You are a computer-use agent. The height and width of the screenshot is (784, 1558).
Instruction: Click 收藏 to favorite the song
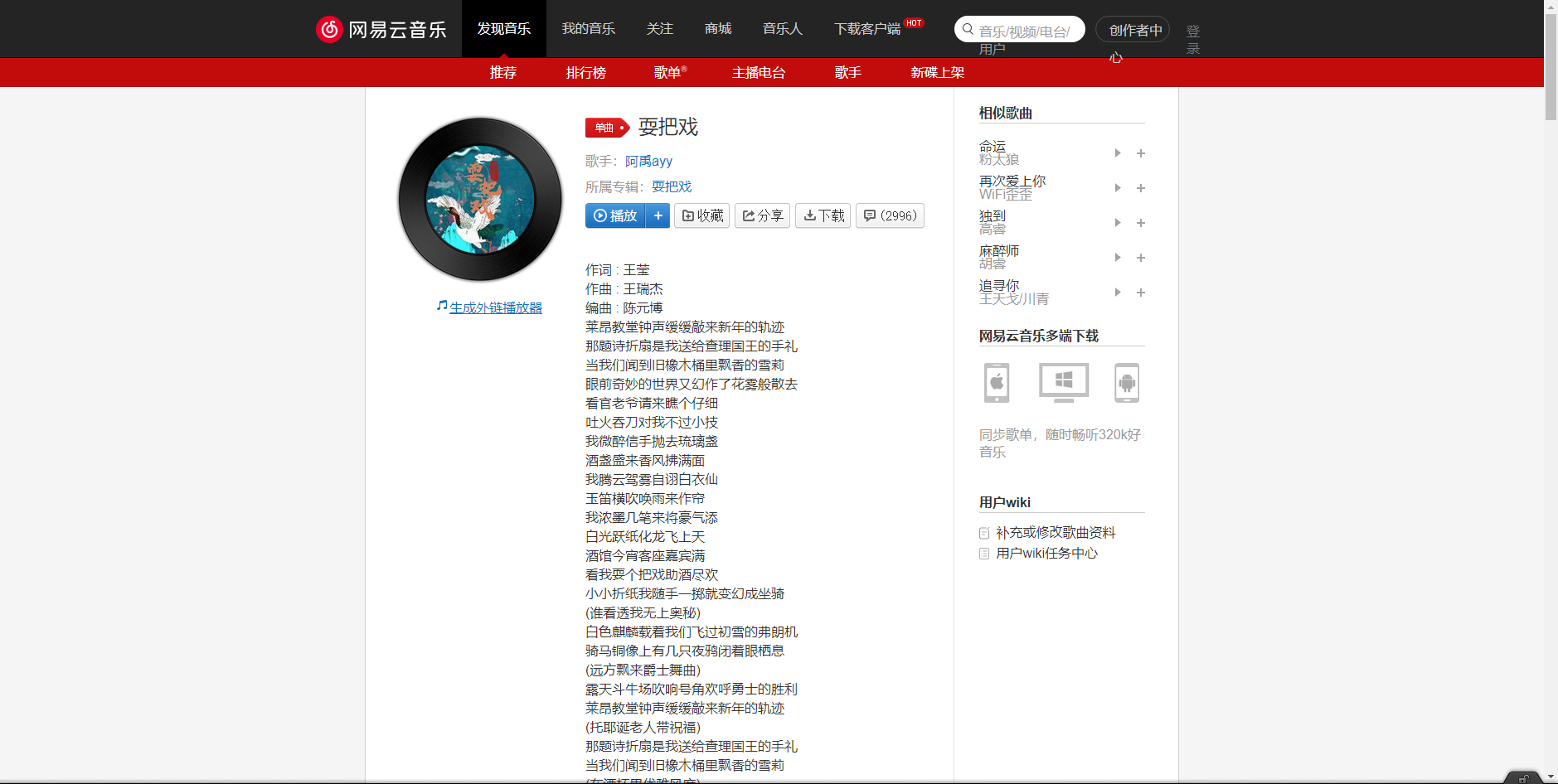[x=701, y=215]
